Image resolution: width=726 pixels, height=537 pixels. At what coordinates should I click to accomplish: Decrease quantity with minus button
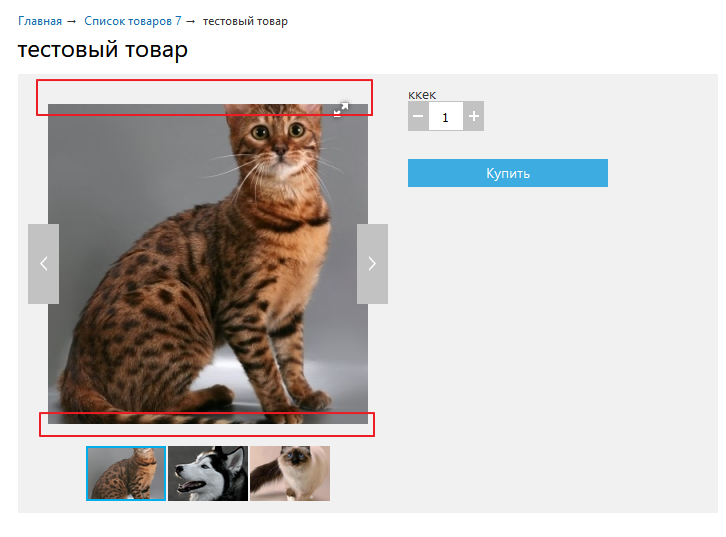[418, 117]
